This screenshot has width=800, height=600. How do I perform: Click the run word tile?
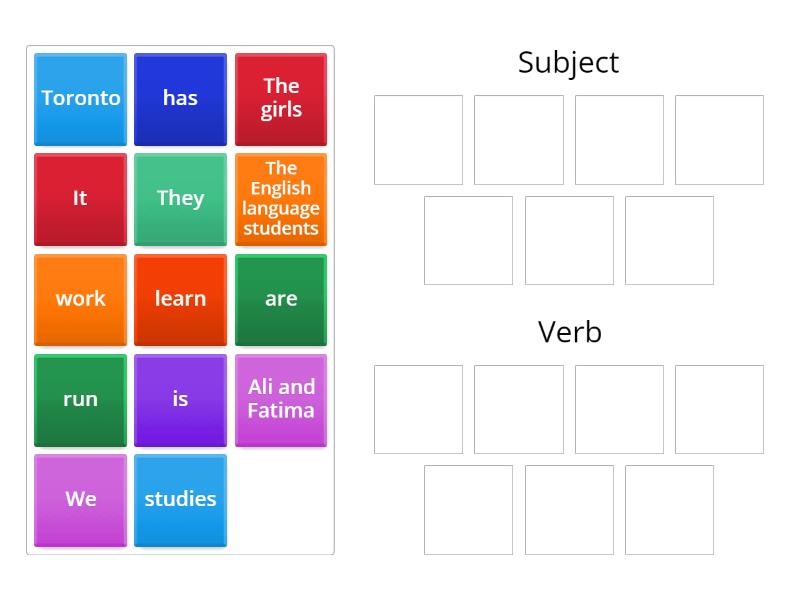click(80, 399)
